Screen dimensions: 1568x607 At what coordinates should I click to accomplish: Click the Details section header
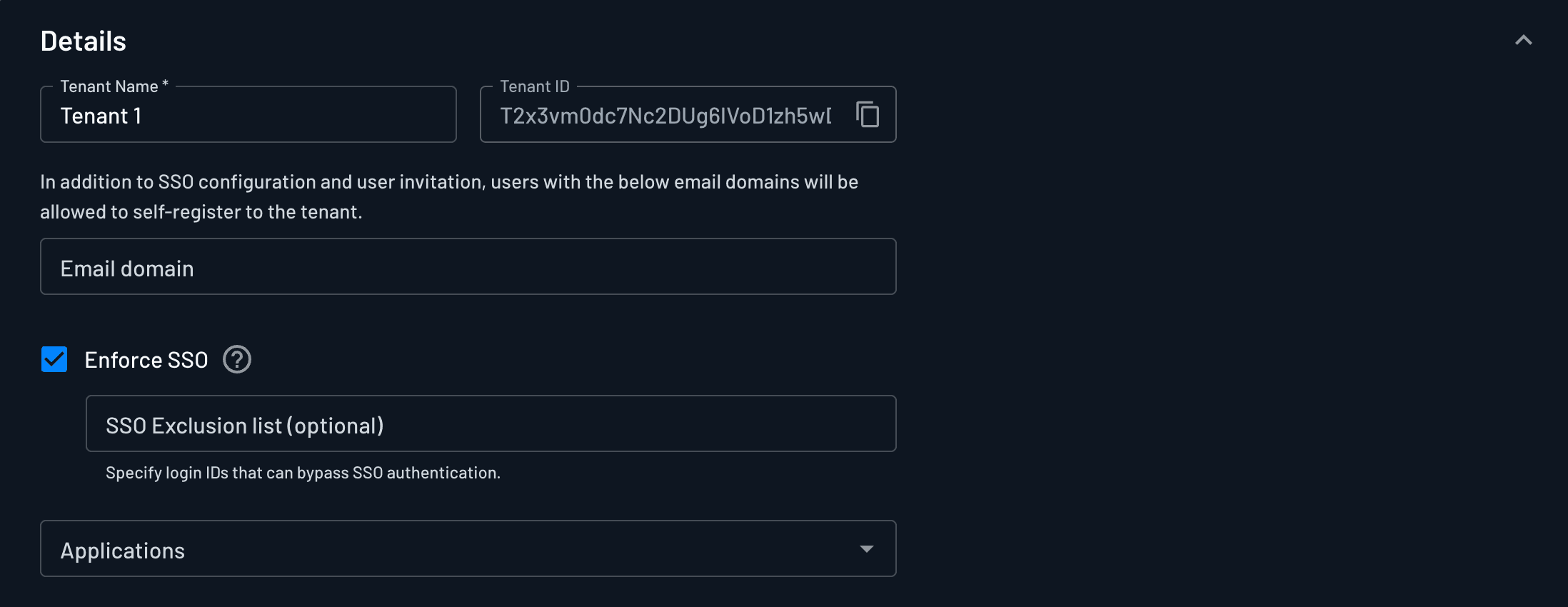coord(83,41)
